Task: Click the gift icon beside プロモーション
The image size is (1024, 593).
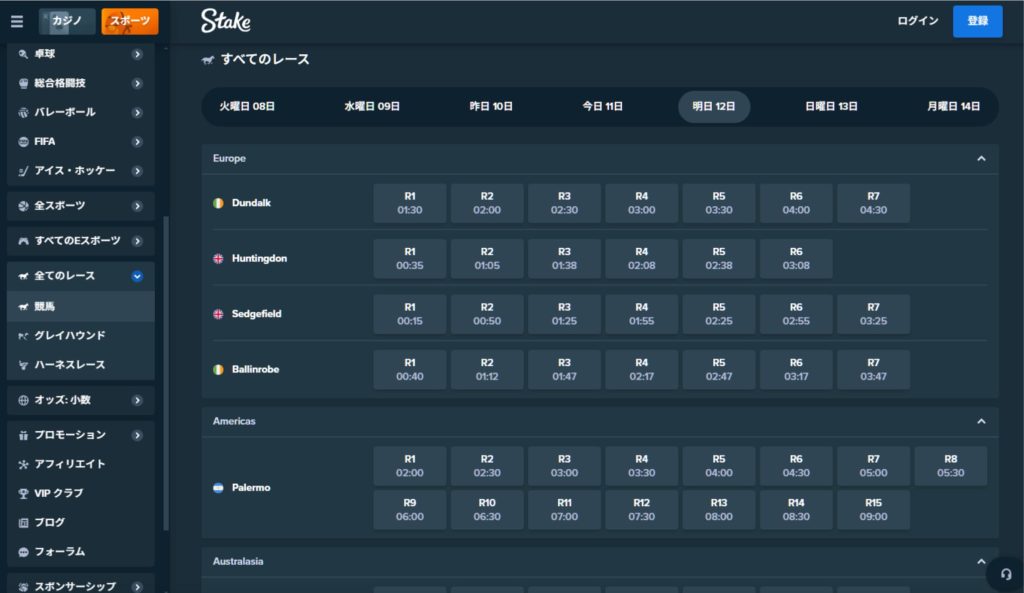Action: (x=24, y=435)
